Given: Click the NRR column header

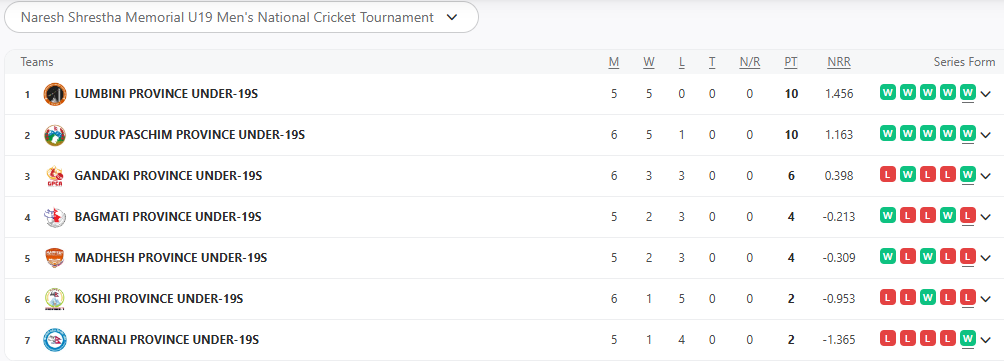Looking at the screenshot, I should click(839, 62).
